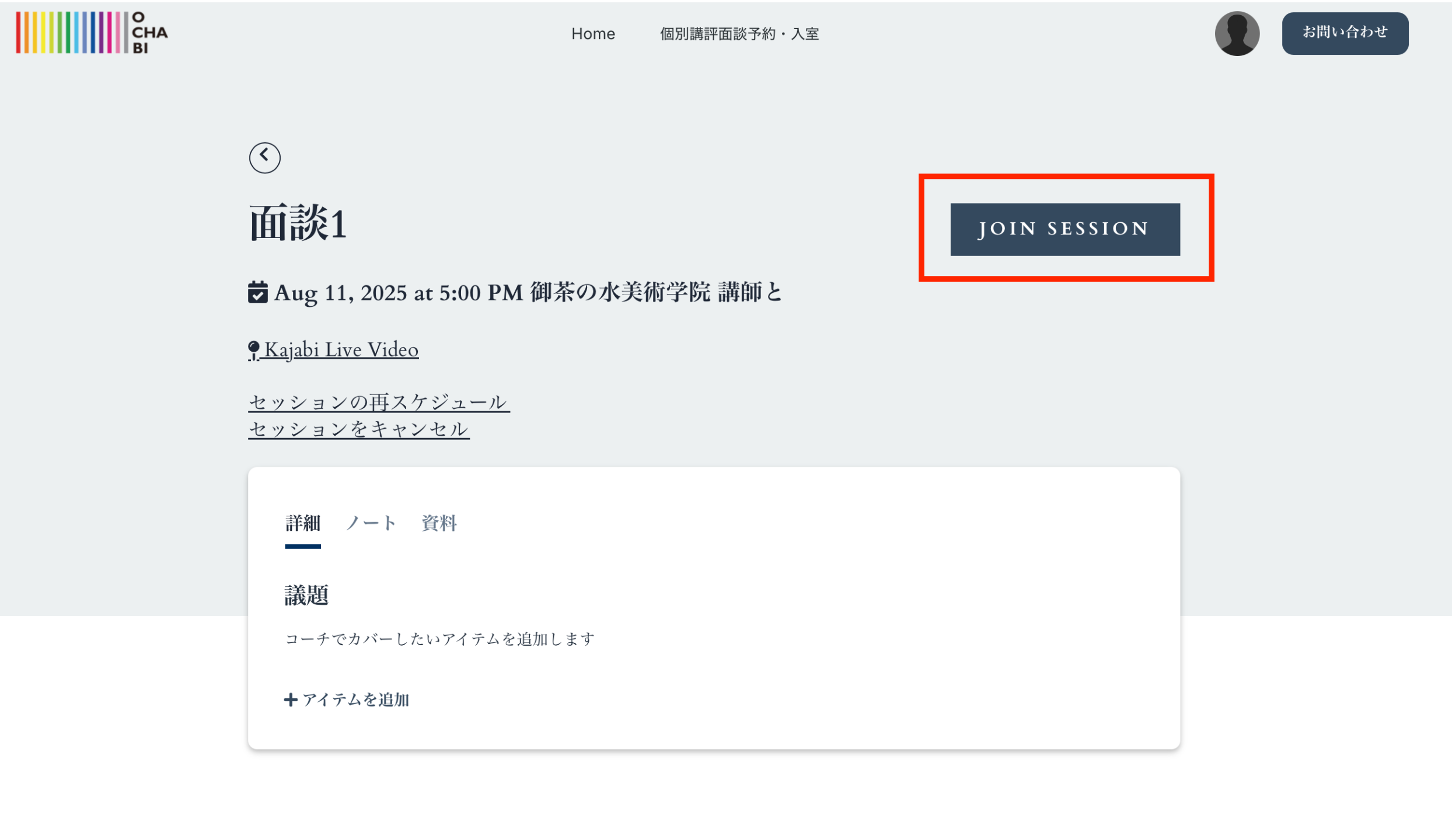
Task: Click the OCHABI rainbow logo
Action: (x=92, y=33)
